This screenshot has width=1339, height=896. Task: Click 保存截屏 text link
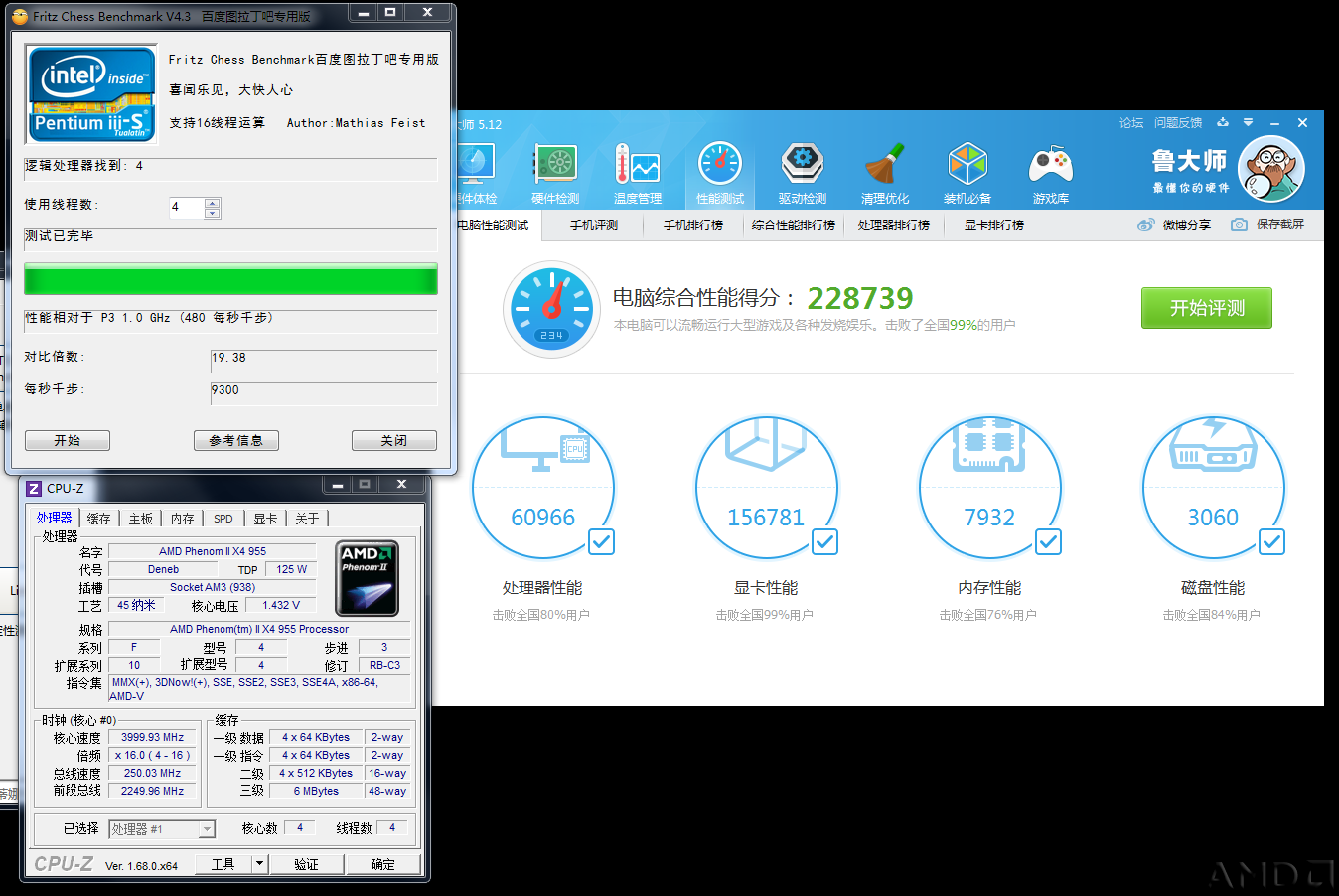[1280, 224]
